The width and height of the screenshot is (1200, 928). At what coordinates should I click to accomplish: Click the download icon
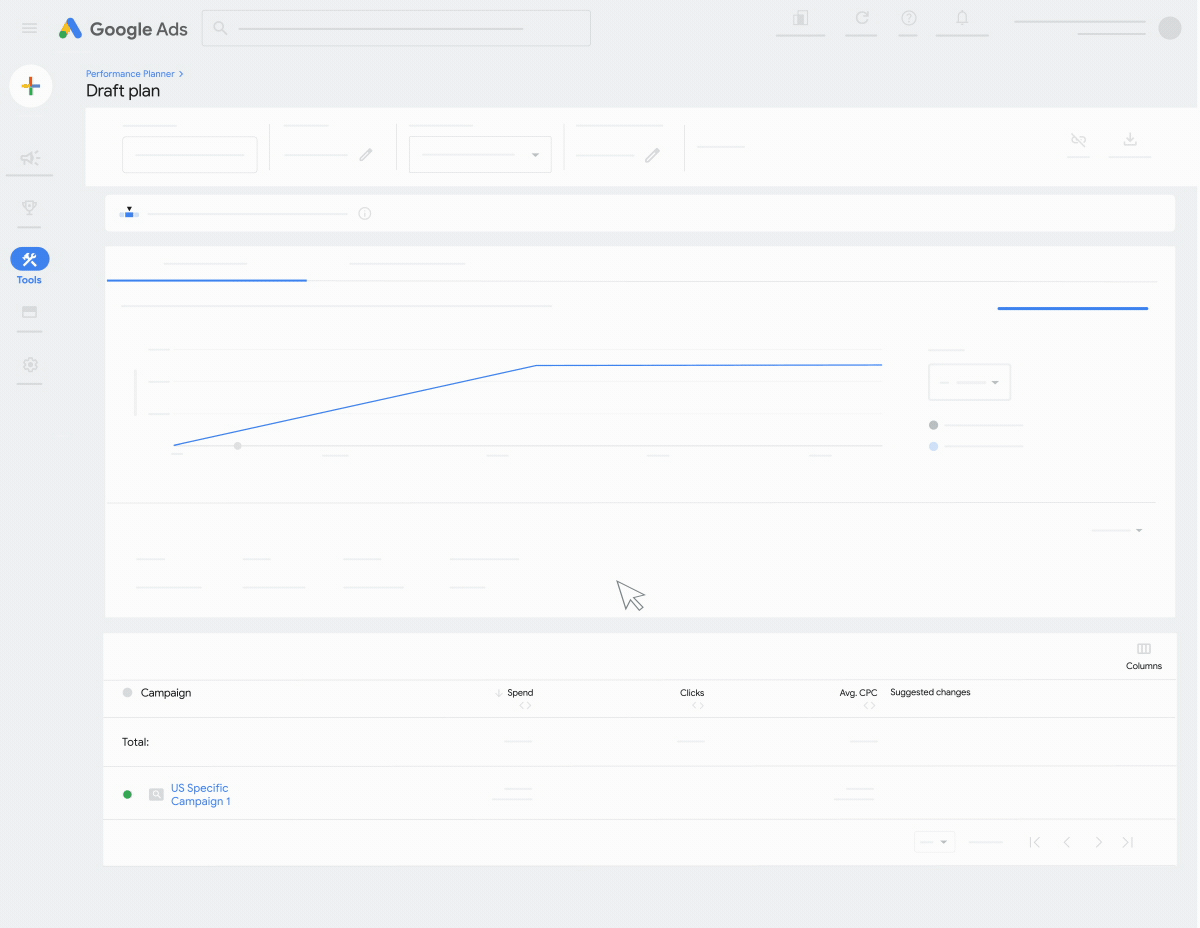pos(1130,140)
